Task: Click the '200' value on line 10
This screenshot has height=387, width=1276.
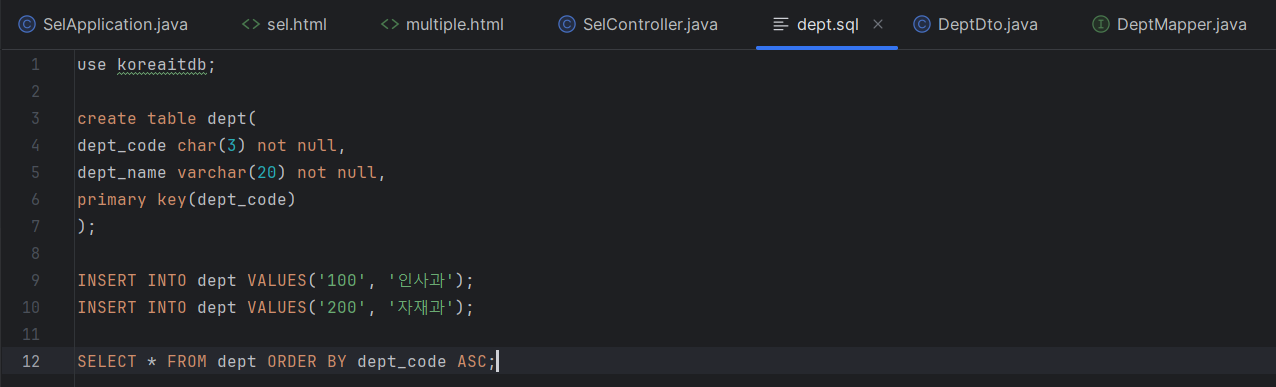Action: click(341, 307)
